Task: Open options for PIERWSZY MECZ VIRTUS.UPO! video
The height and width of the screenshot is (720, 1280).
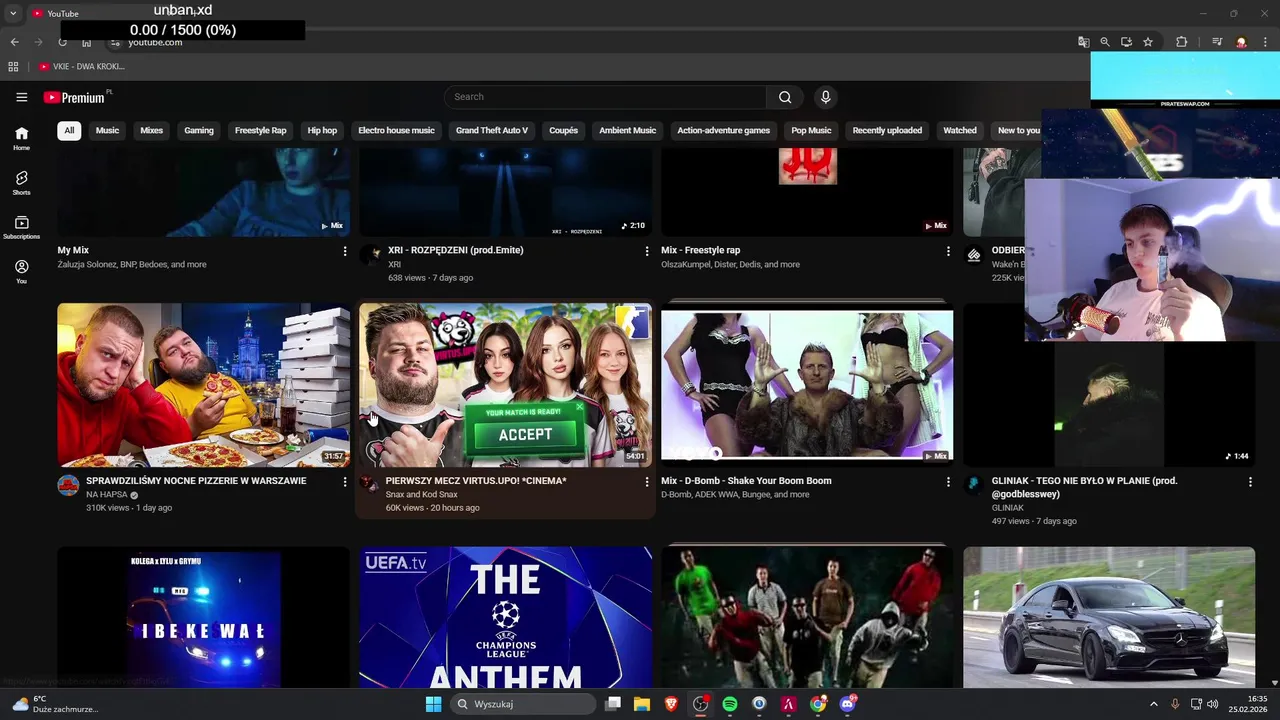Action: point(646,482)
